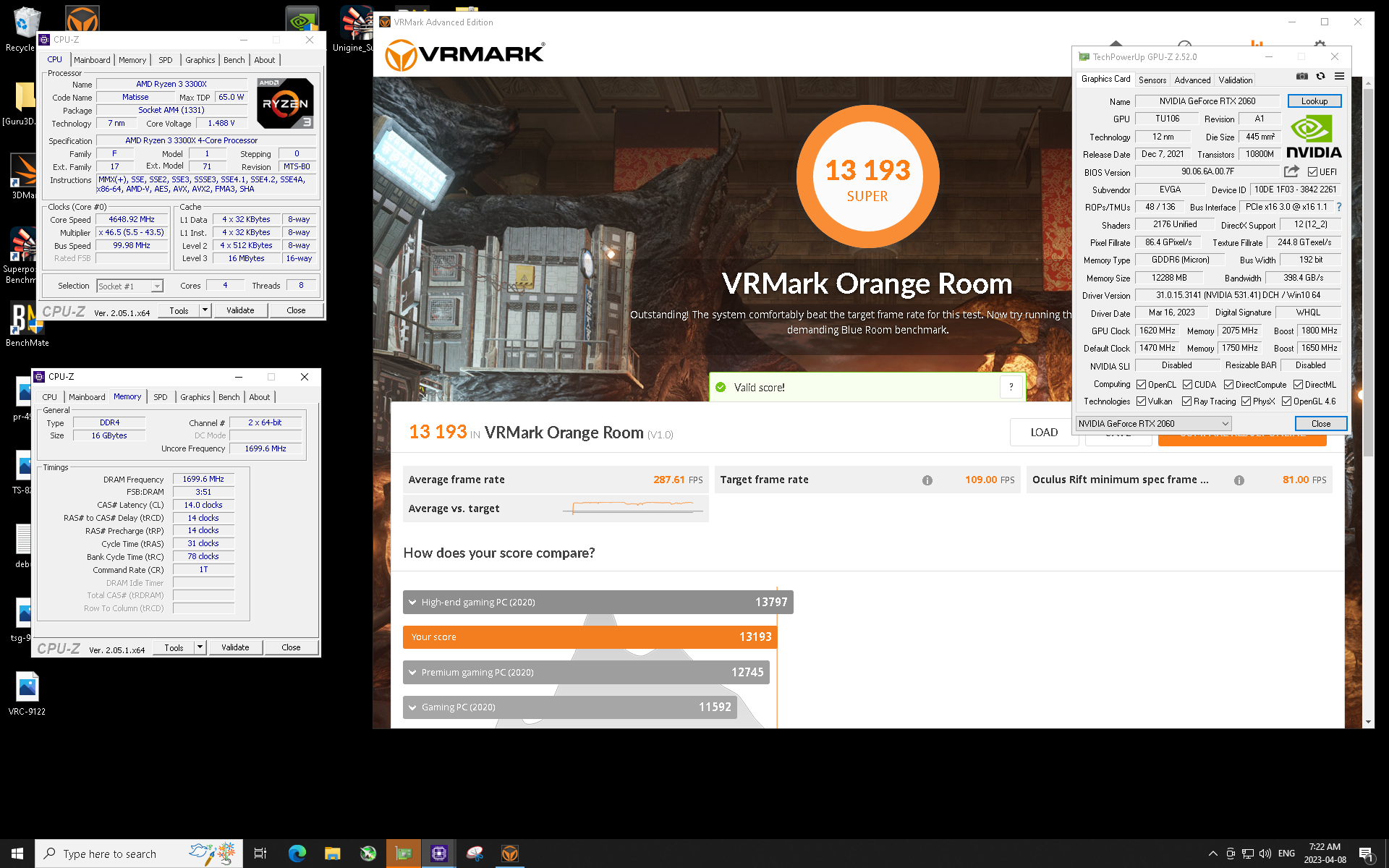This screenshot has height=868, width=1389.
Task: Open the SPD tab in bottom CPU-Z window
Action: (x=161, y=397)
